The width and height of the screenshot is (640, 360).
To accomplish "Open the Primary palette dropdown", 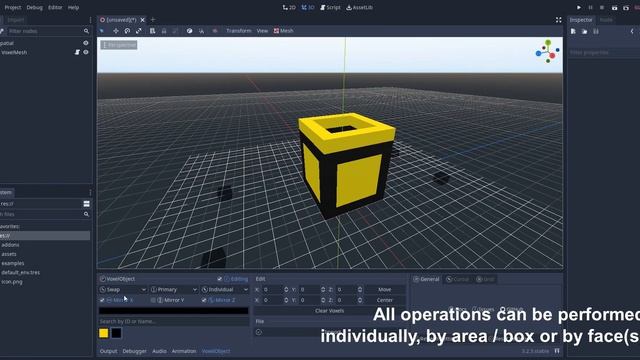I will click(x=174, y=289).
